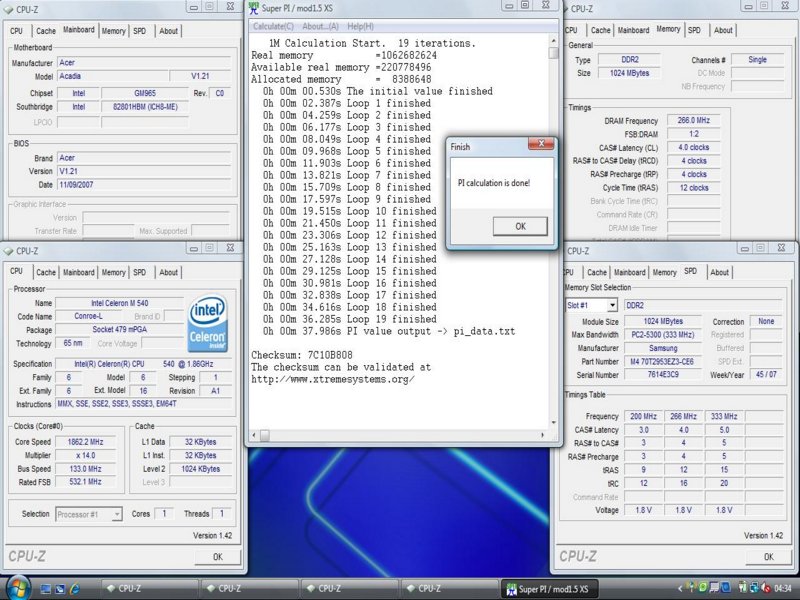This screenshot has width=800, height=600.
Task: Open About...(A) menu in Super PI
Action: 320,27
